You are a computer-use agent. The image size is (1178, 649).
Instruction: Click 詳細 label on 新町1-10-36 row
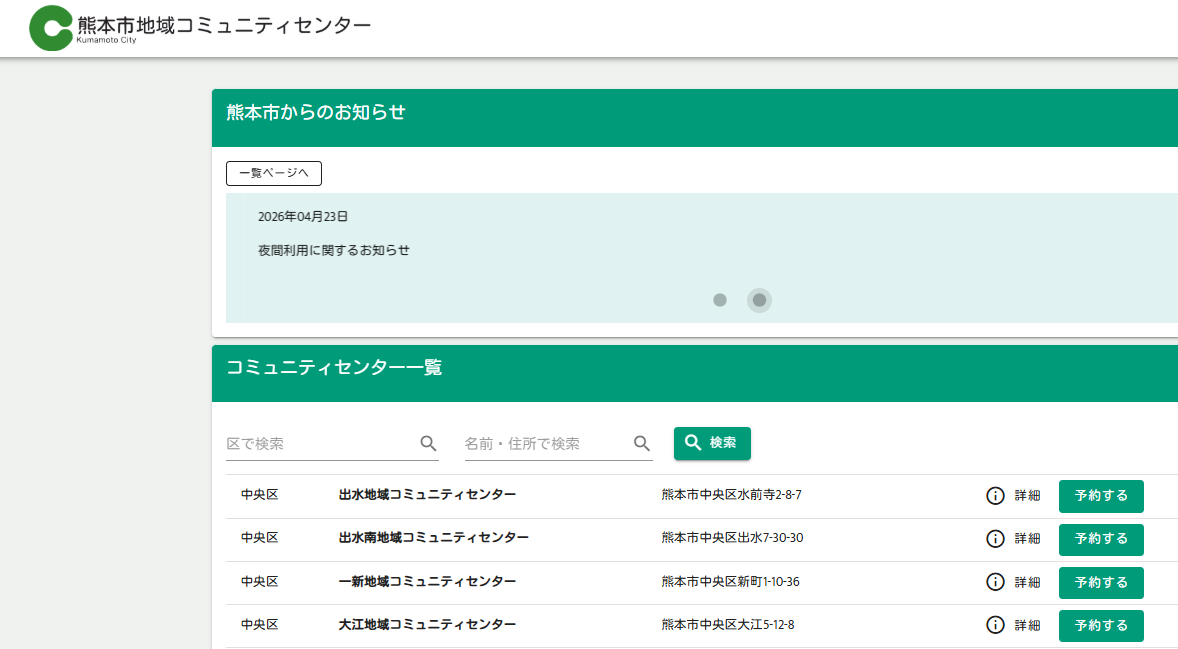pos(1027,582)
